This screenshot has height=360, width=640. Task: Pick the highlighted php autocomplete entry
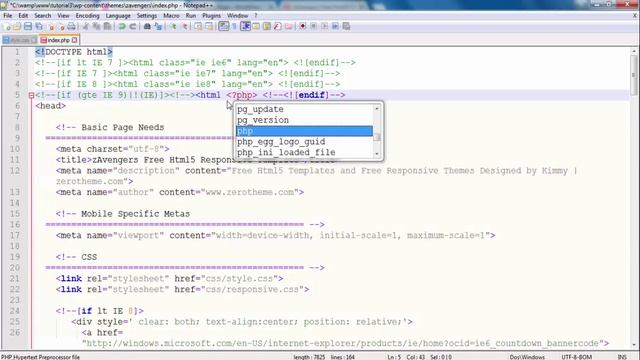304,131
